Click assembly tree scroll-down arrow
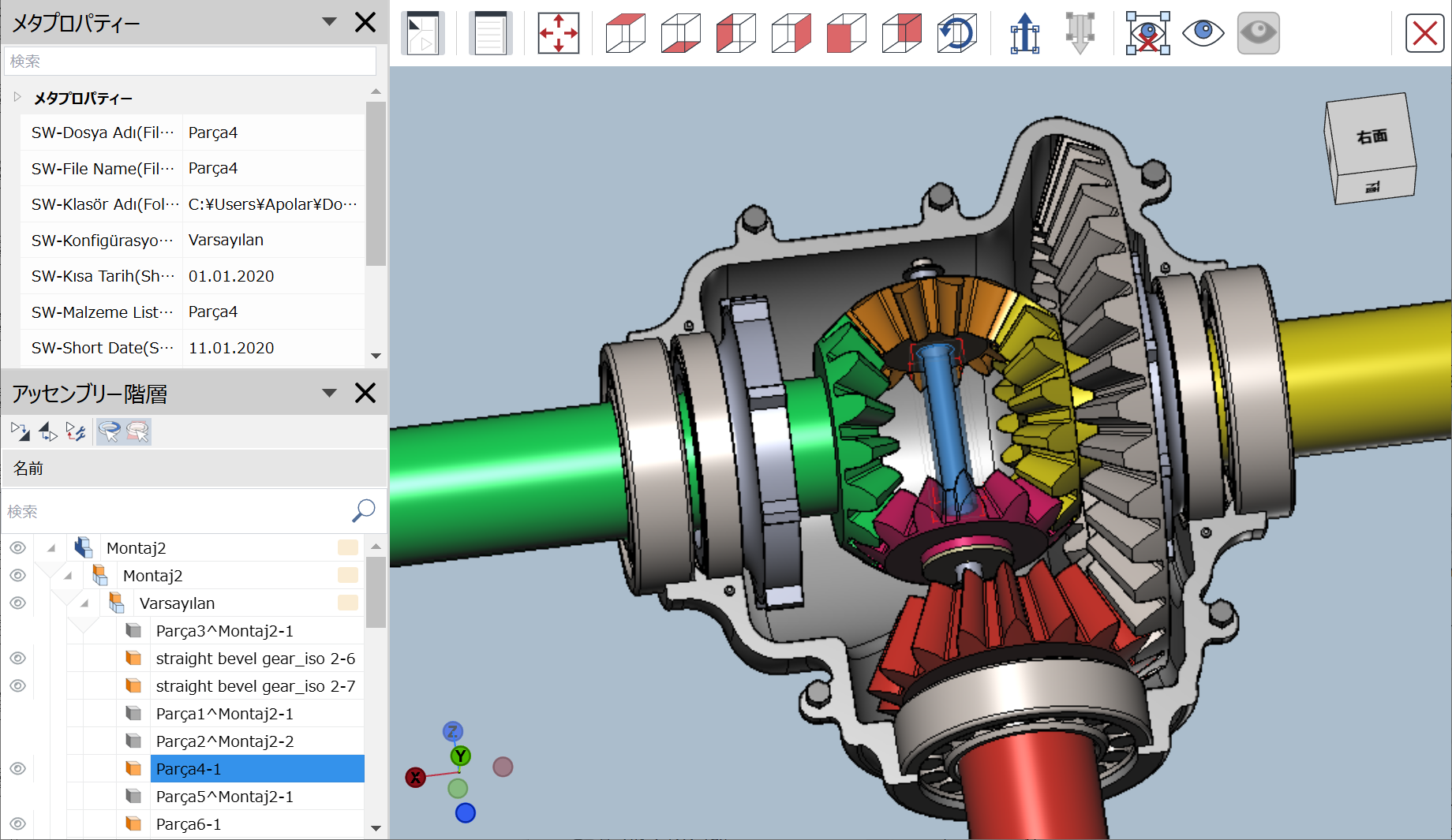Viewport: 1452px width, 840px height. click(x=376, y=828)
